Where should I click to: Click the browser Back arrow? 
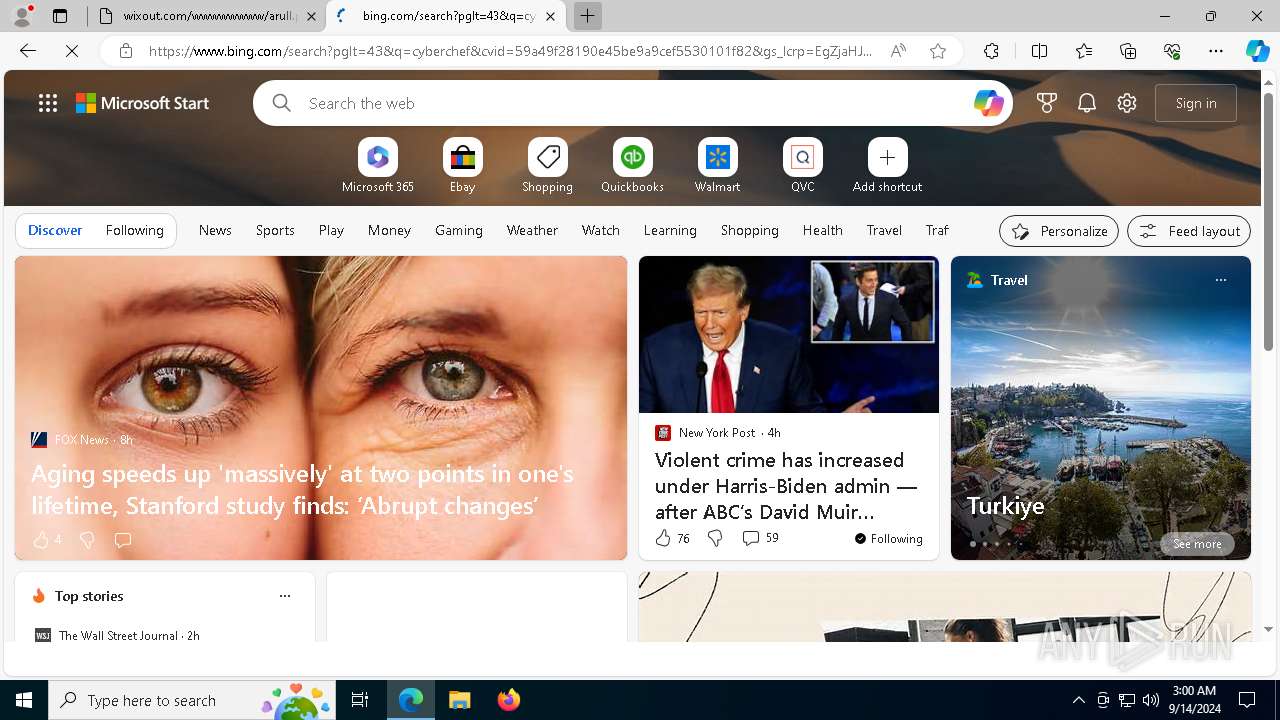coord(28,51)
